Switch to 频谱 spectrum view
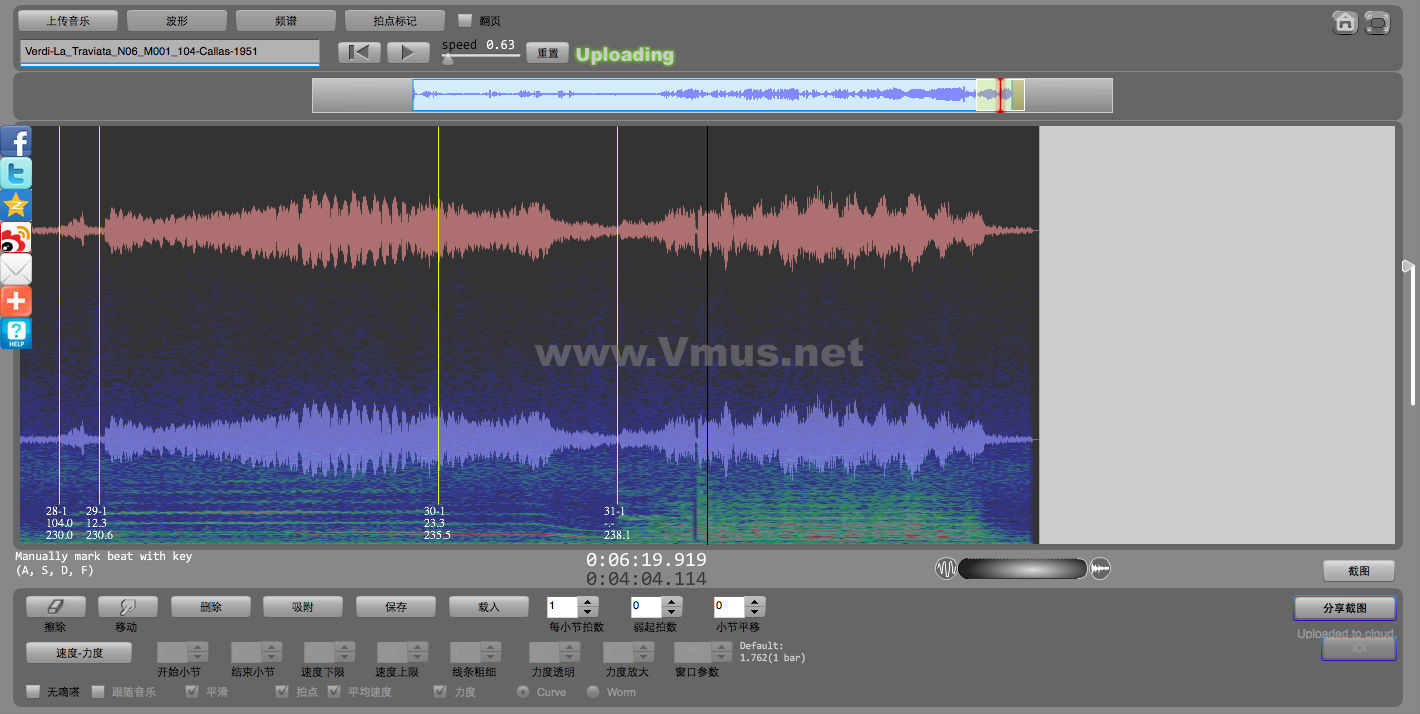Image resolution: width=1420 pixels, height=714 pixels. pos(286,20)
